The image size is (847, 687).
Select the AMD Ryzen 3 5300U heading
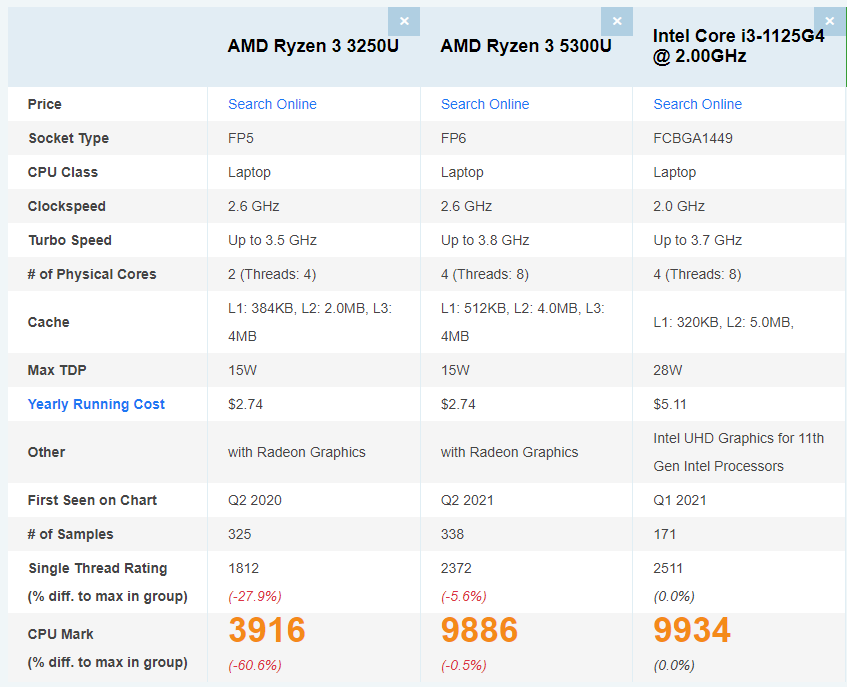(x=526, y=46)
